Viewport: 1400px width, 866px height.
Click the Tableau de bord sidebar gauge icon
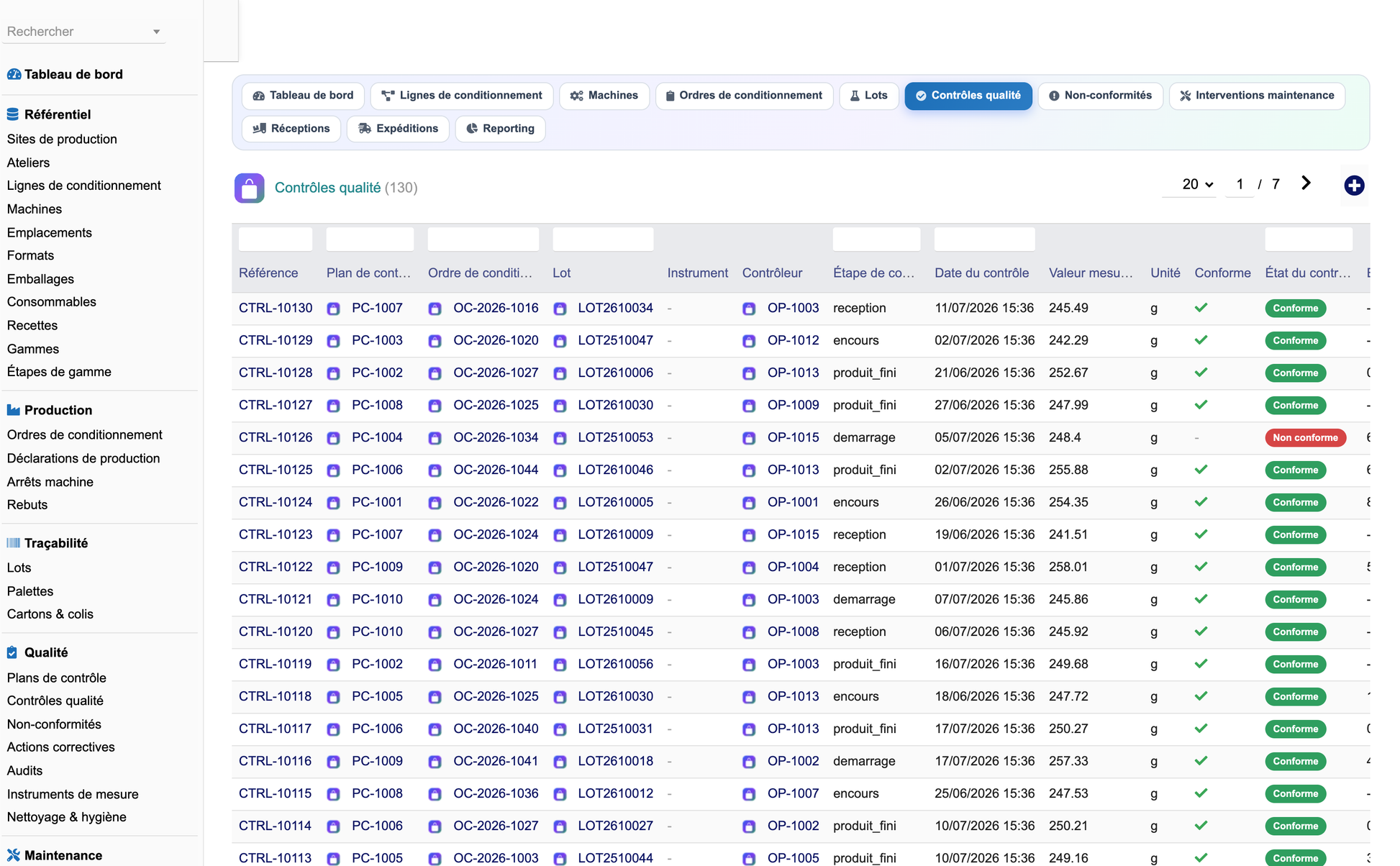point(14,74)
